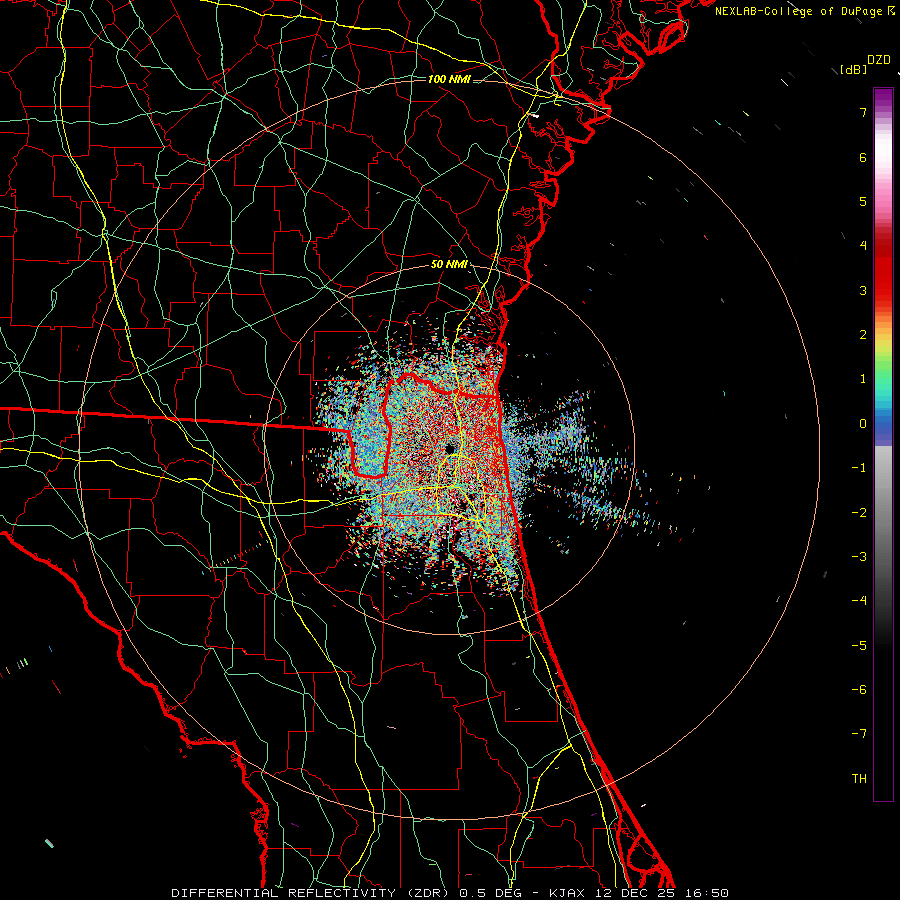This screenshot has width=900, height=900.
Task: Click the DIFFERENTIAL REFLECTIVITY (ZDR) product title
Action: [311, 893]
